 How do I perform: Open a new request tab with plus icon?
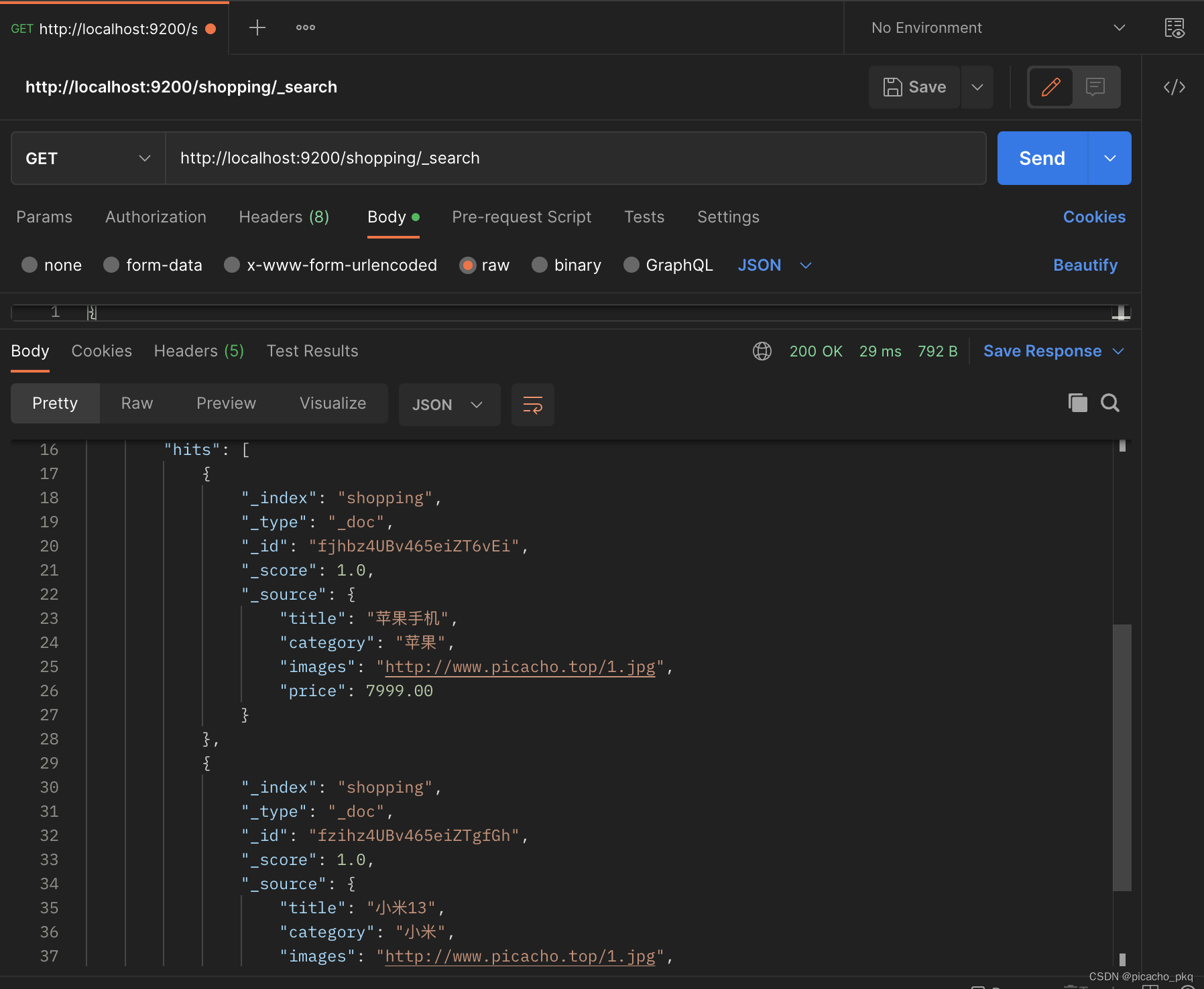coord(257,27)
